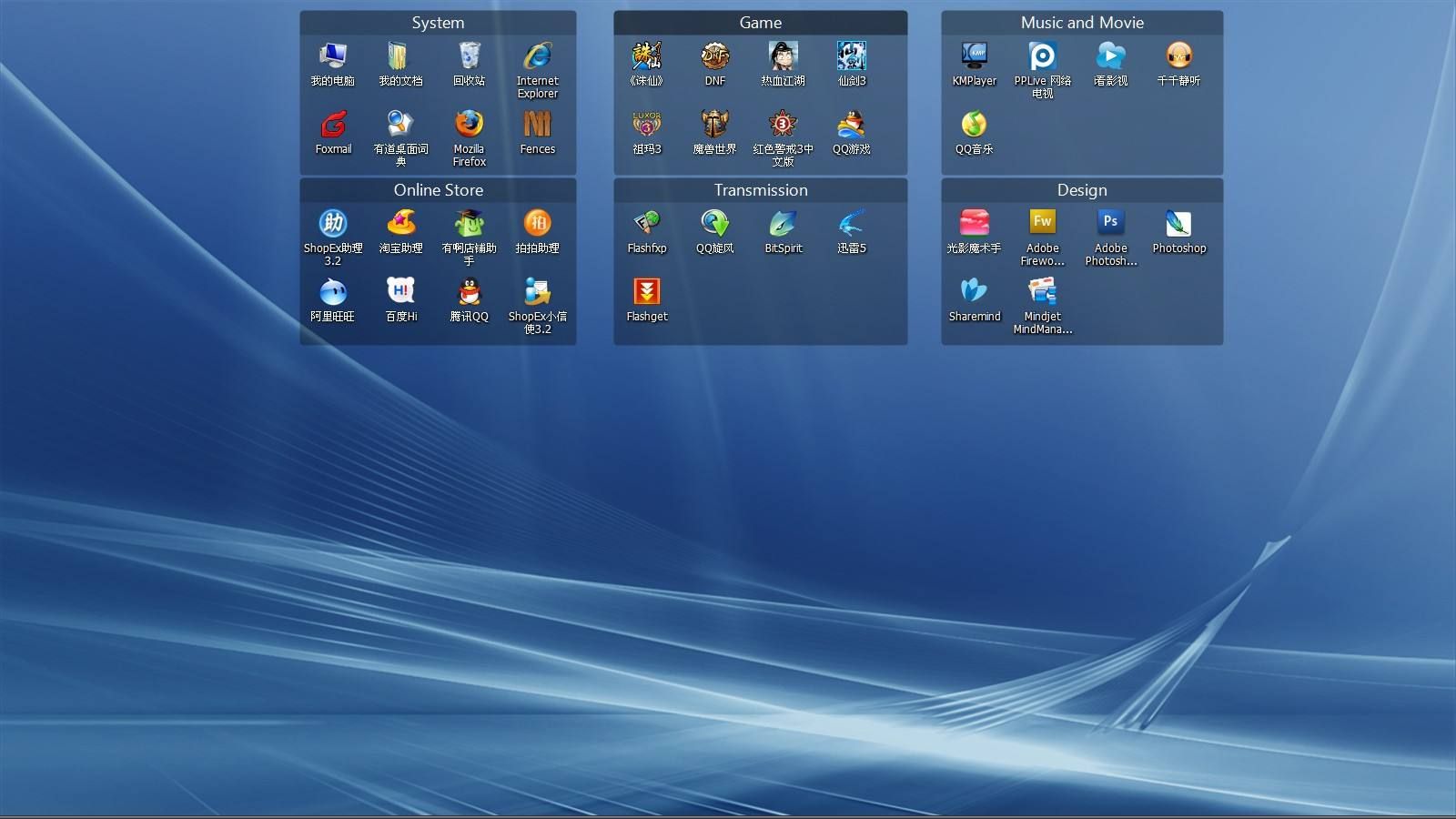Start Flashget downloader

click(x=646, y=293)
